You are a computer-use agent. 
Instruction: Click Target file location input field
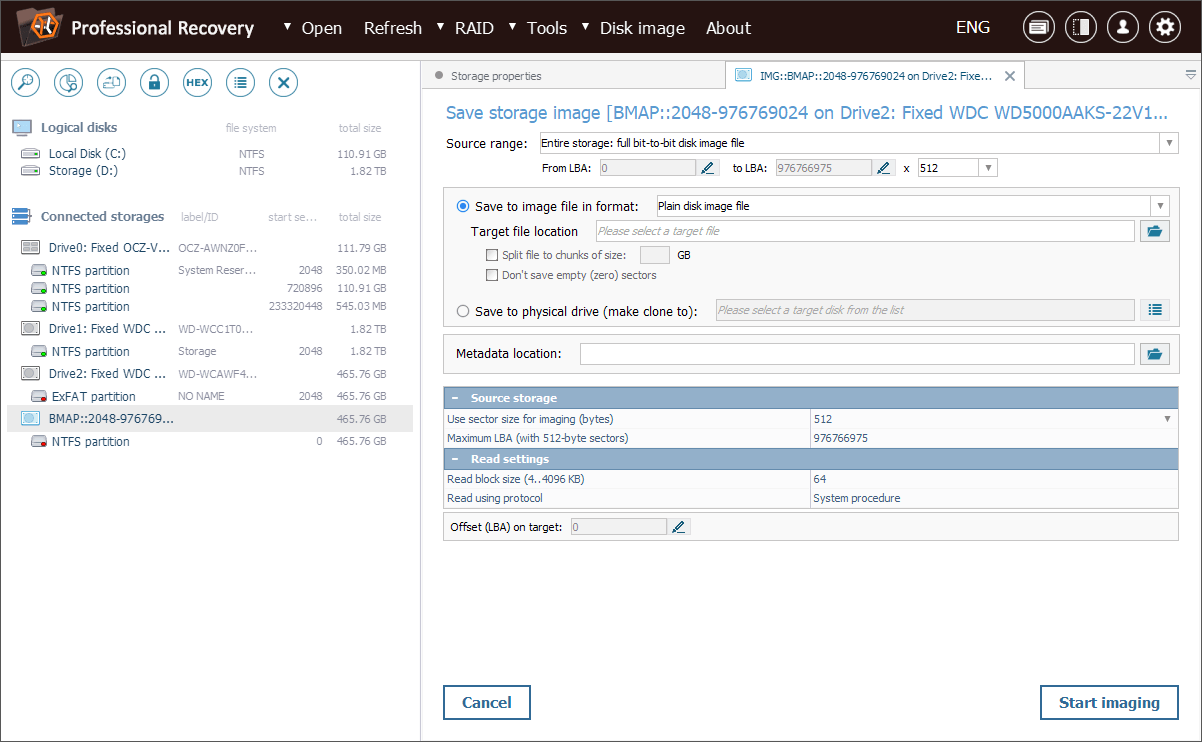pos(865,231)
